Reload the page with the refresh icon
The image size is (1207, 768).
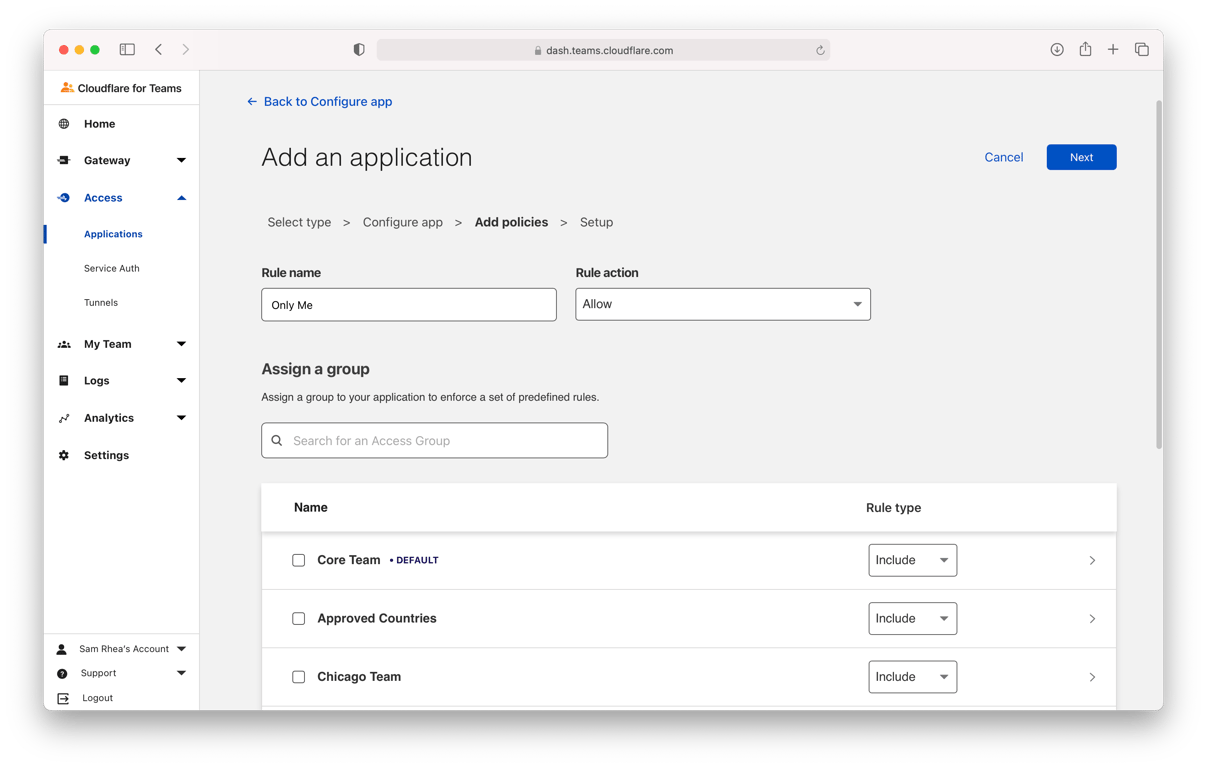point(820,50)
